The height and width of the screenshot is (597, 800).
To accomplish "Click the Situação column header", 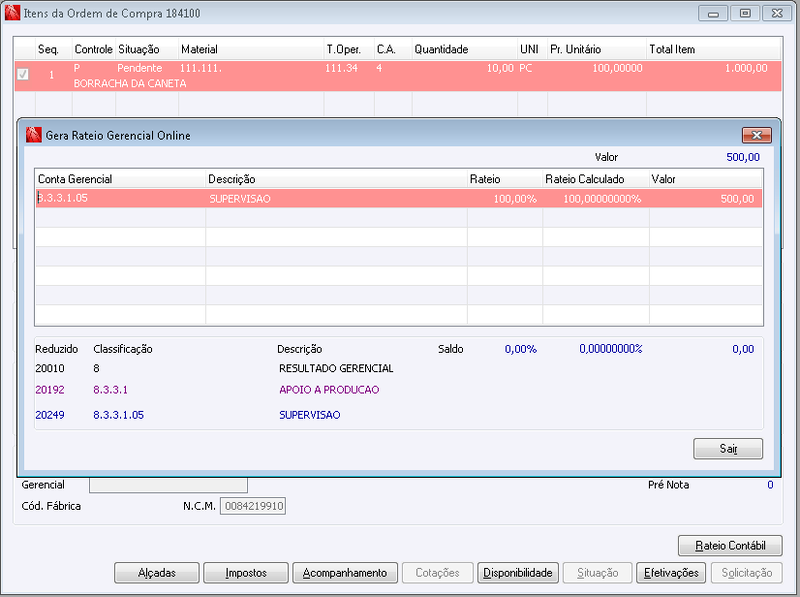I will (x=147, y=49).
